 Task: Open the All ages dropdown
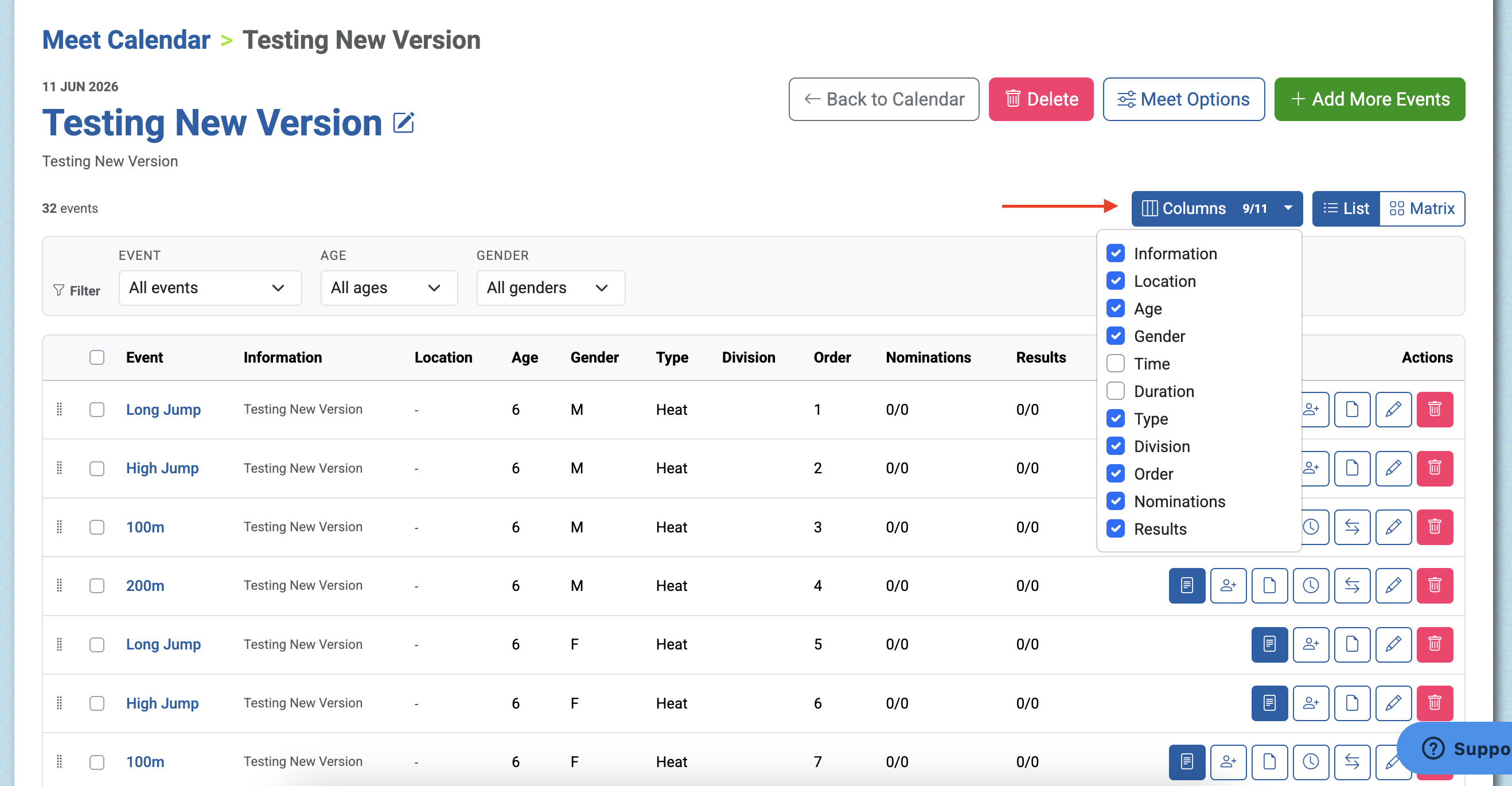point(388,287)
